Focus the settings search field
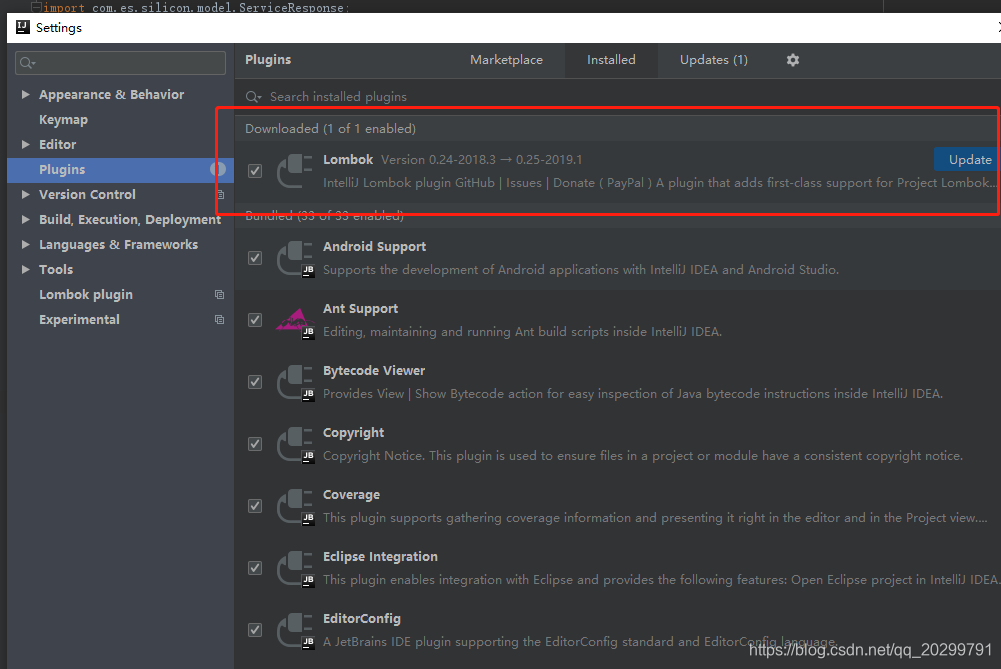 (x=120, y=63)
